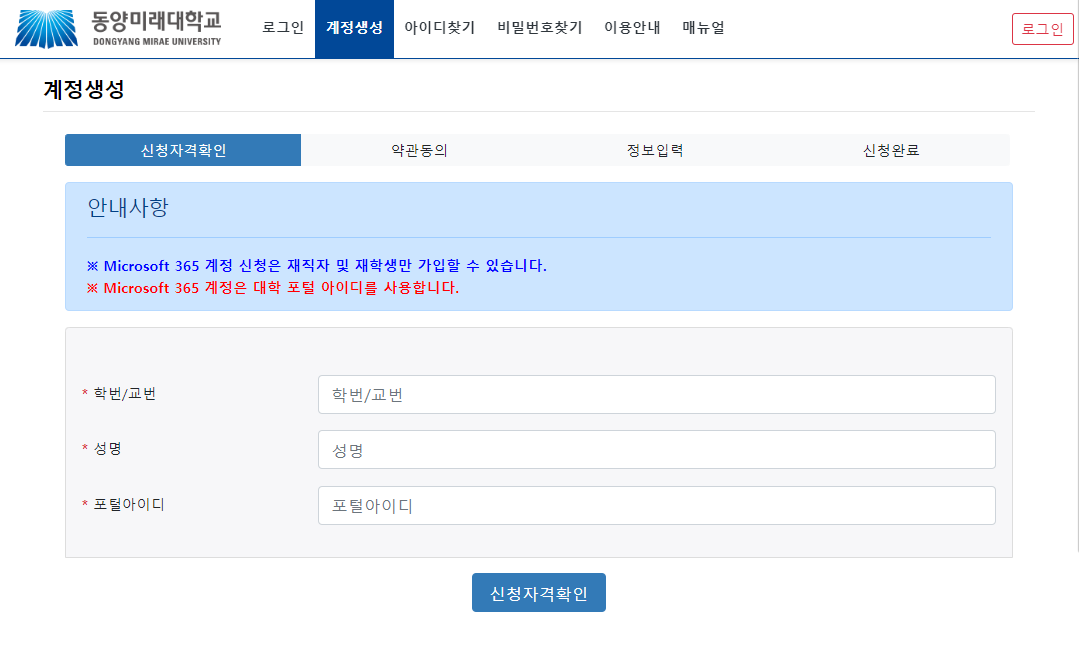Click the blue 신청자격확인 submit button
Image resolution: width=1079 pixels, height=664 pixels.
coord(539,592)
